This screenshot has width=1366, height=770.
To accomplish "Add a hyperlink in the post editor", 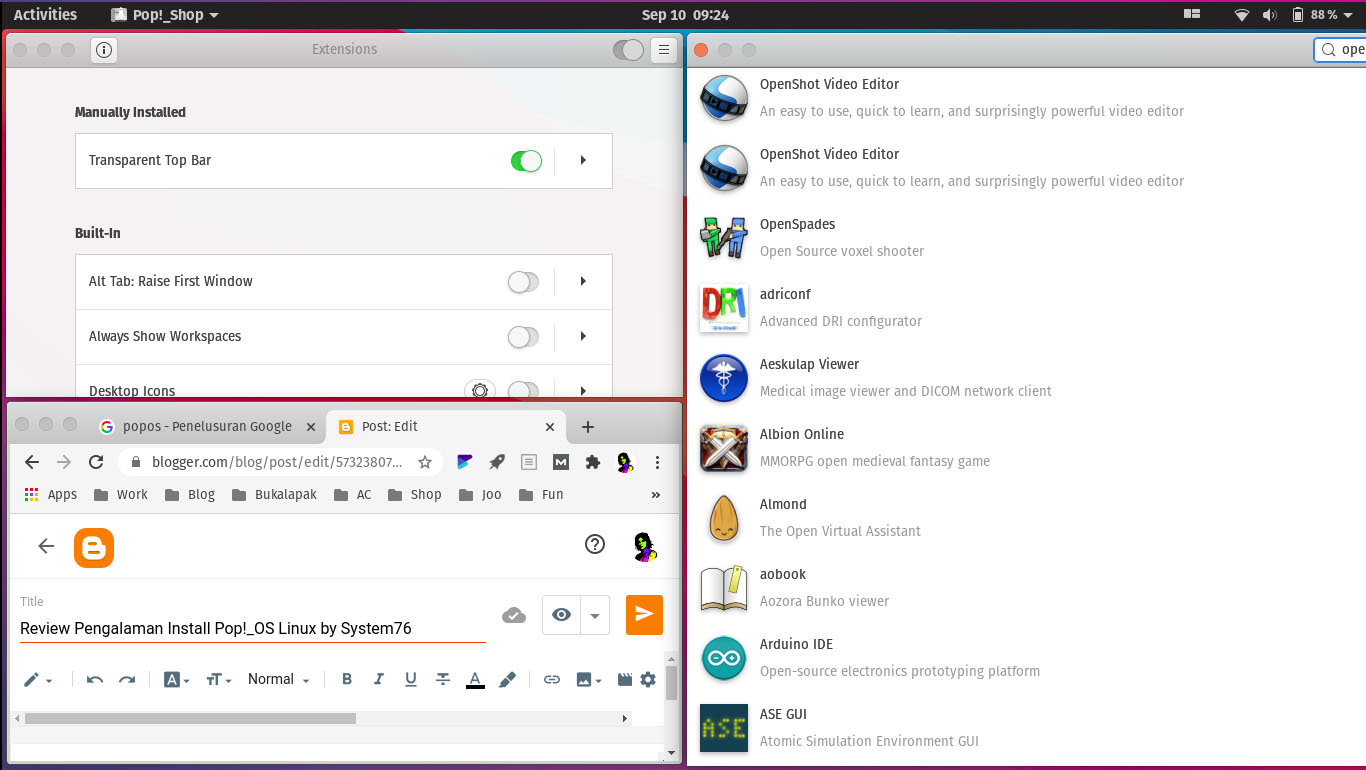I will (x=551, y=679).
